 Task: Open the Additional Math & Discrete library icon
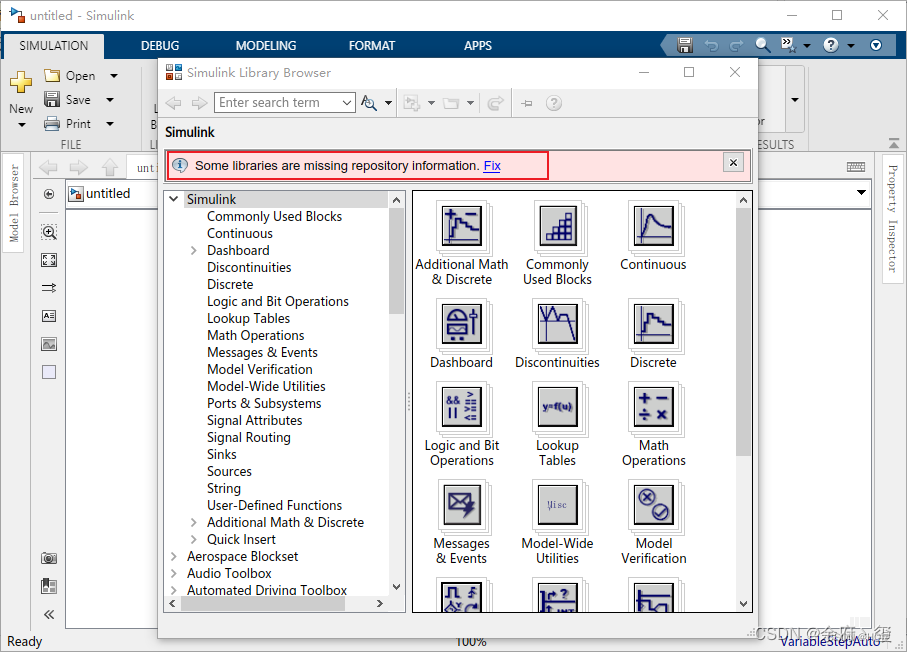click(462, 226)
